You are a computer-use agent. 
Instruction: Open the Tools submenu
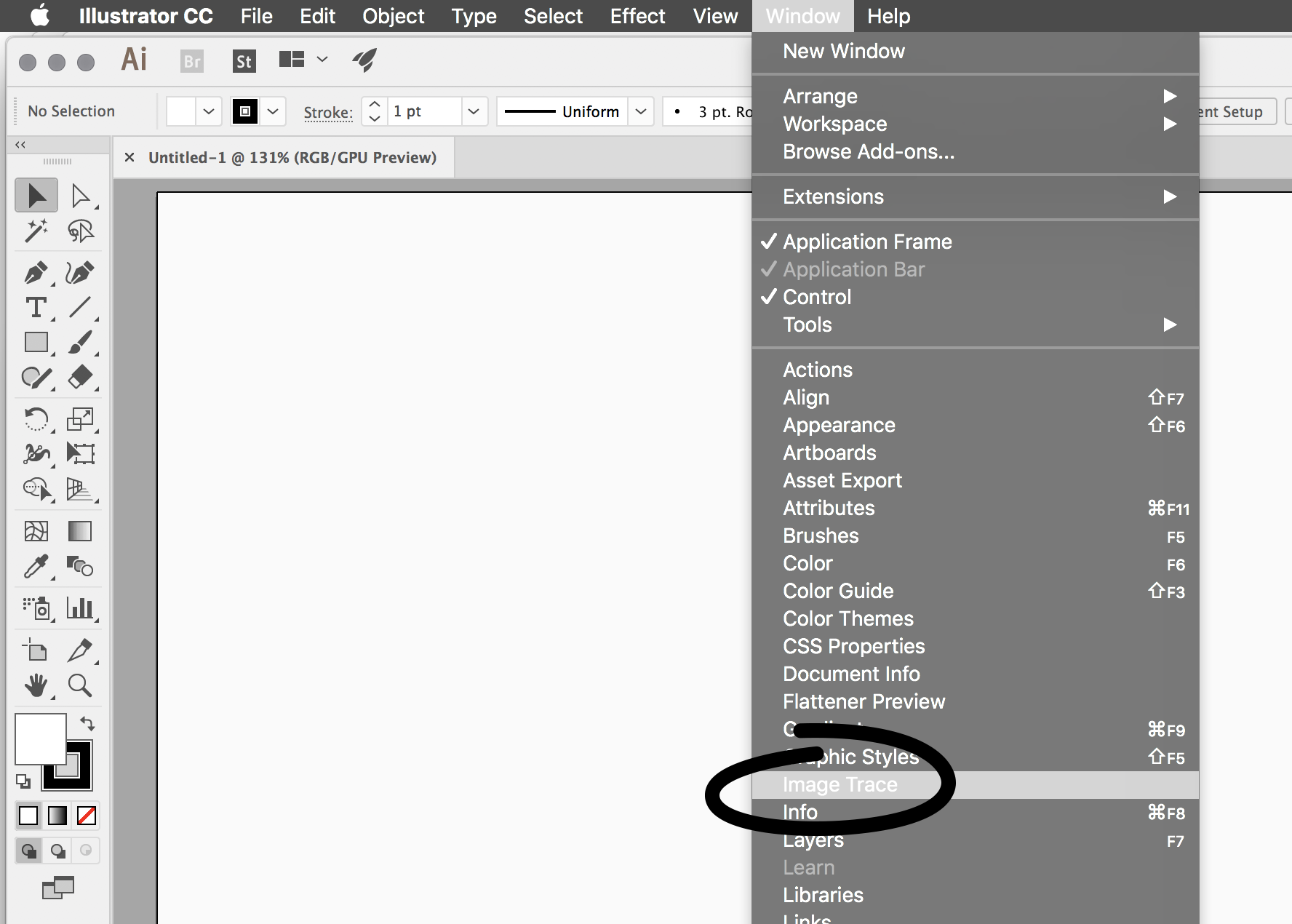tap(807, 325)
